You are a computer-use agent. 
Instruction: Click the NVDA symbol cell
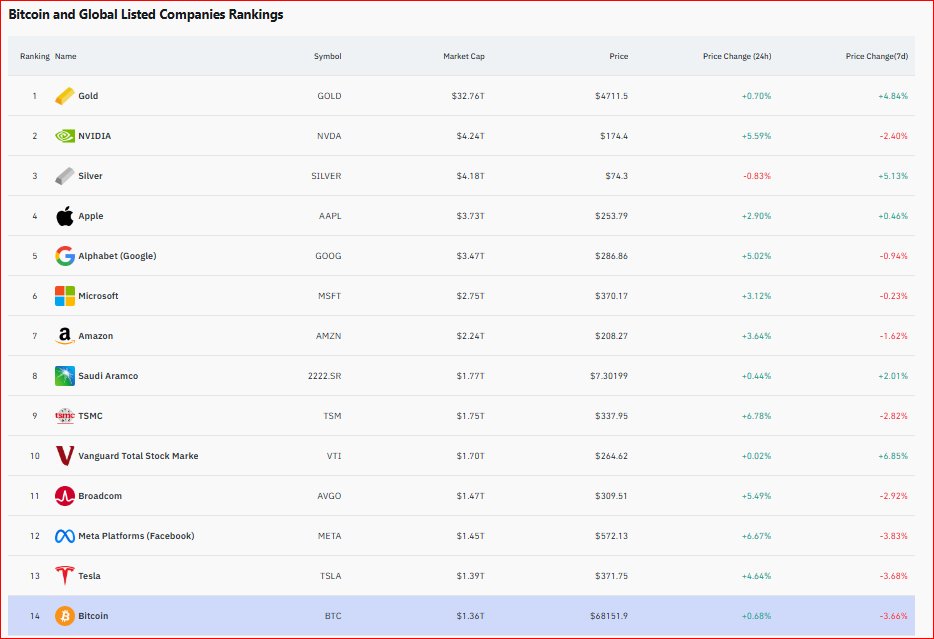pyautogui.click(x=329, y=136)
